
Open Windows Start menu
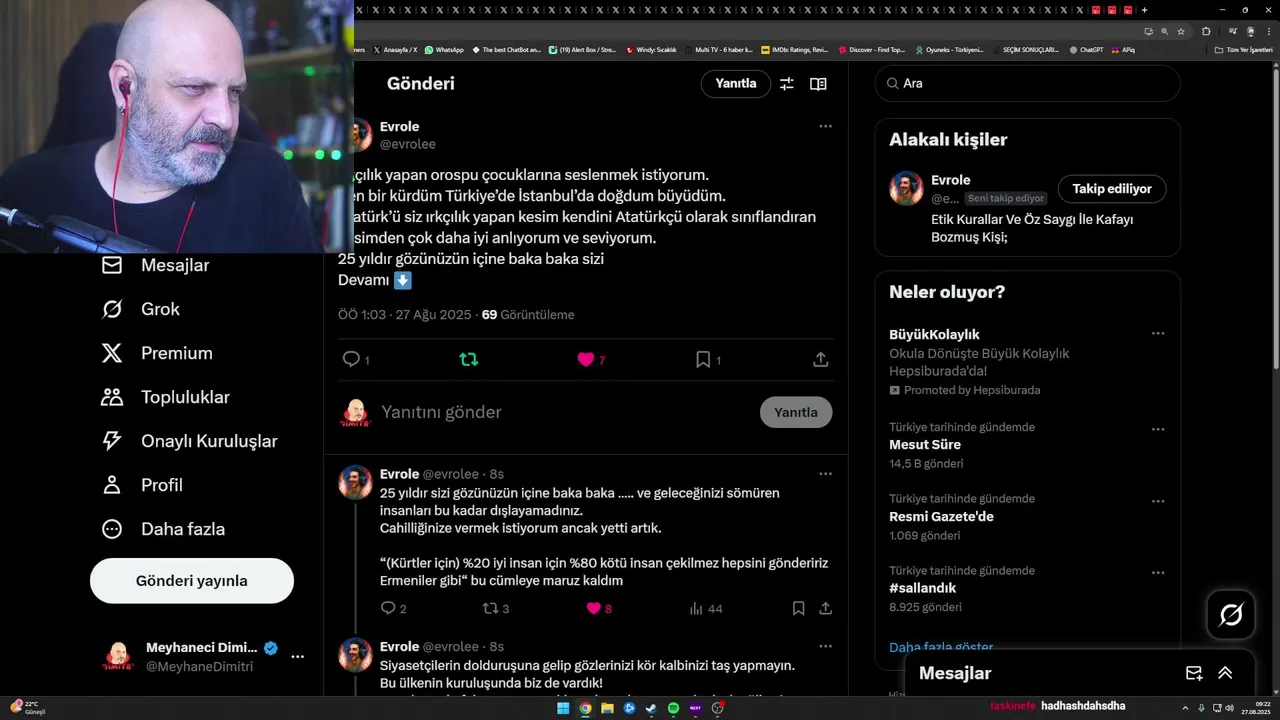(x=563, y=708)
